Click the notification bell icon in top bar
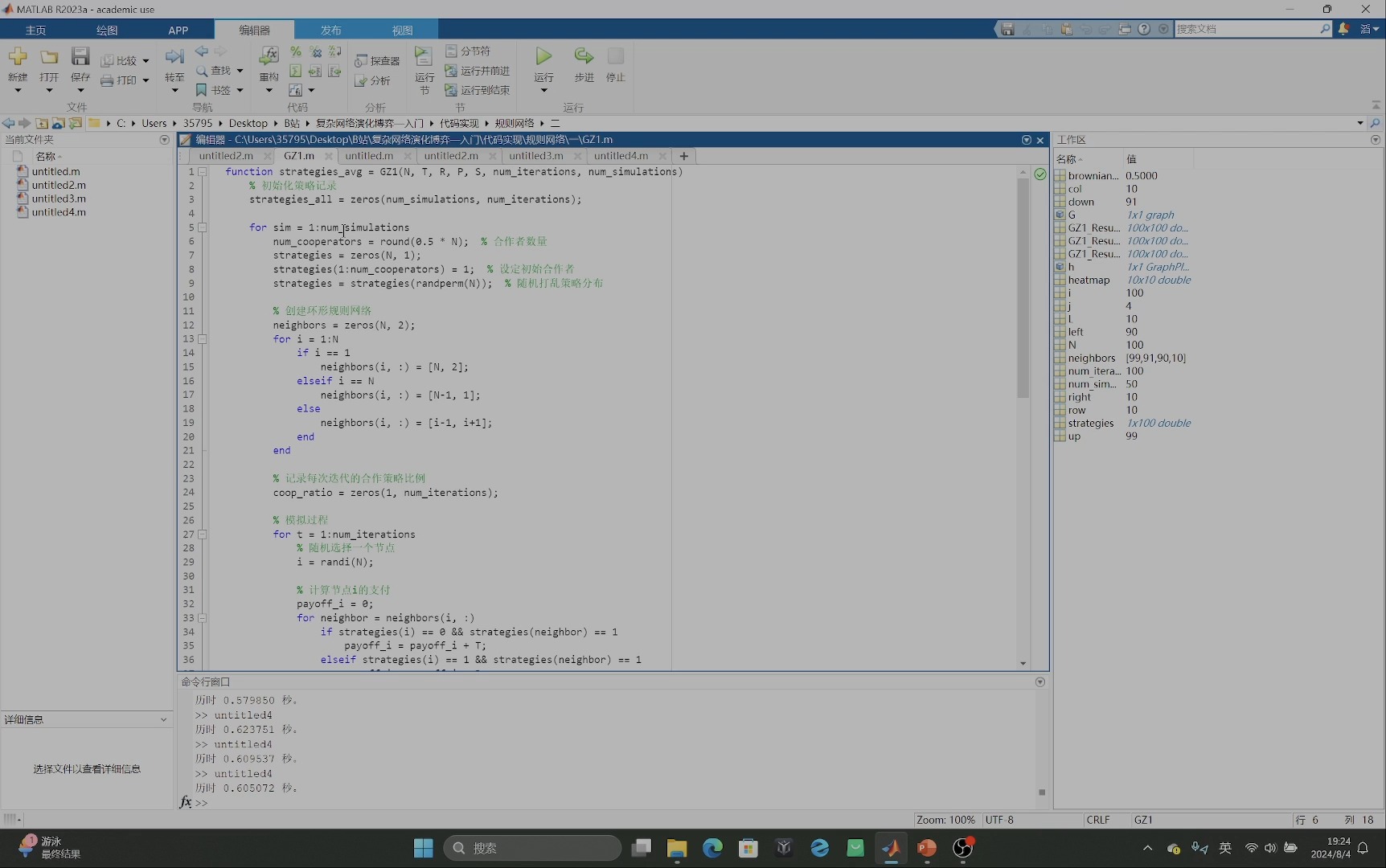This screenshot has height=868, width=1386. [x=1343, y=29]
